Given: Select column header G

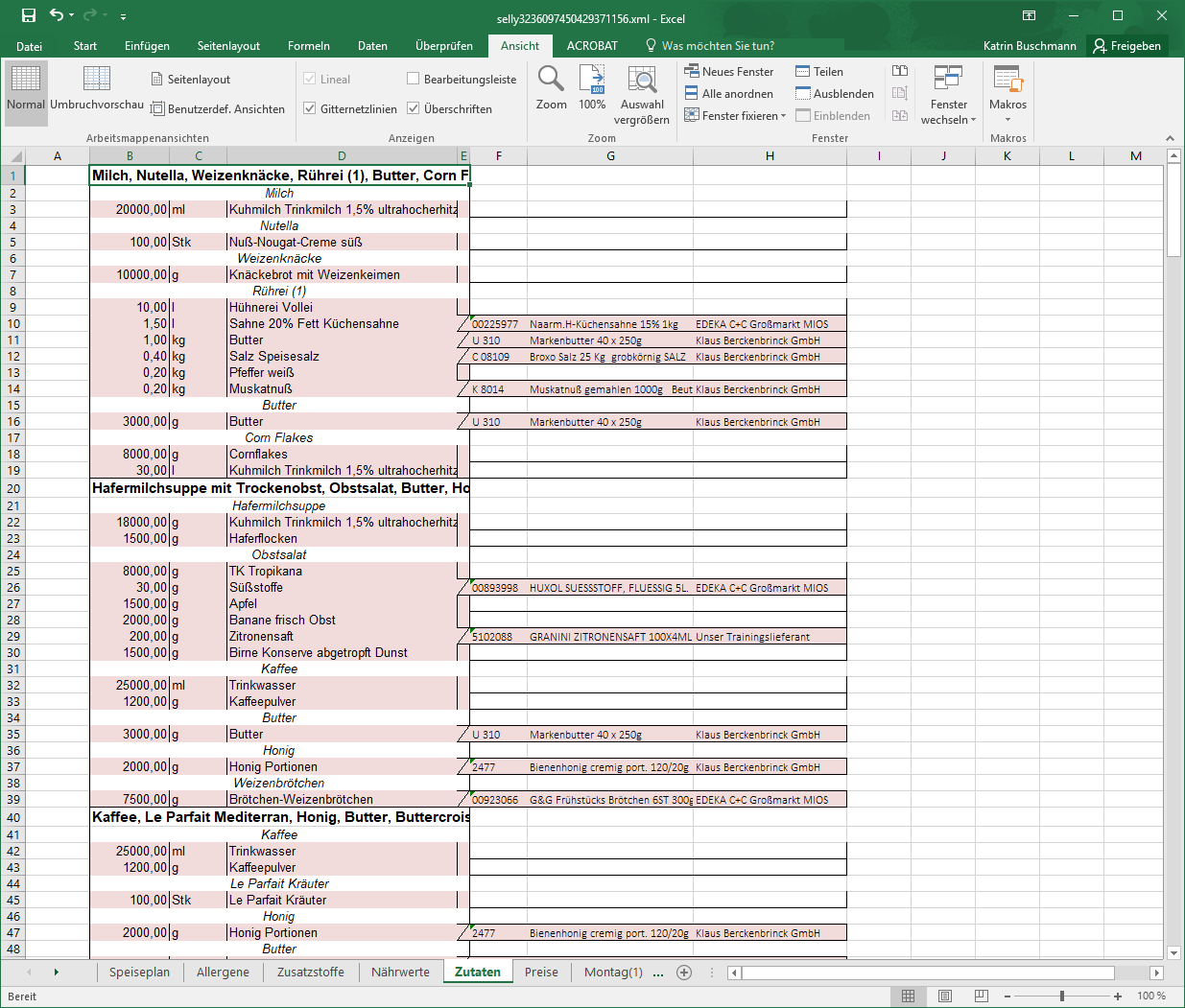Looking at the screenshot, I should coord(610,155).
